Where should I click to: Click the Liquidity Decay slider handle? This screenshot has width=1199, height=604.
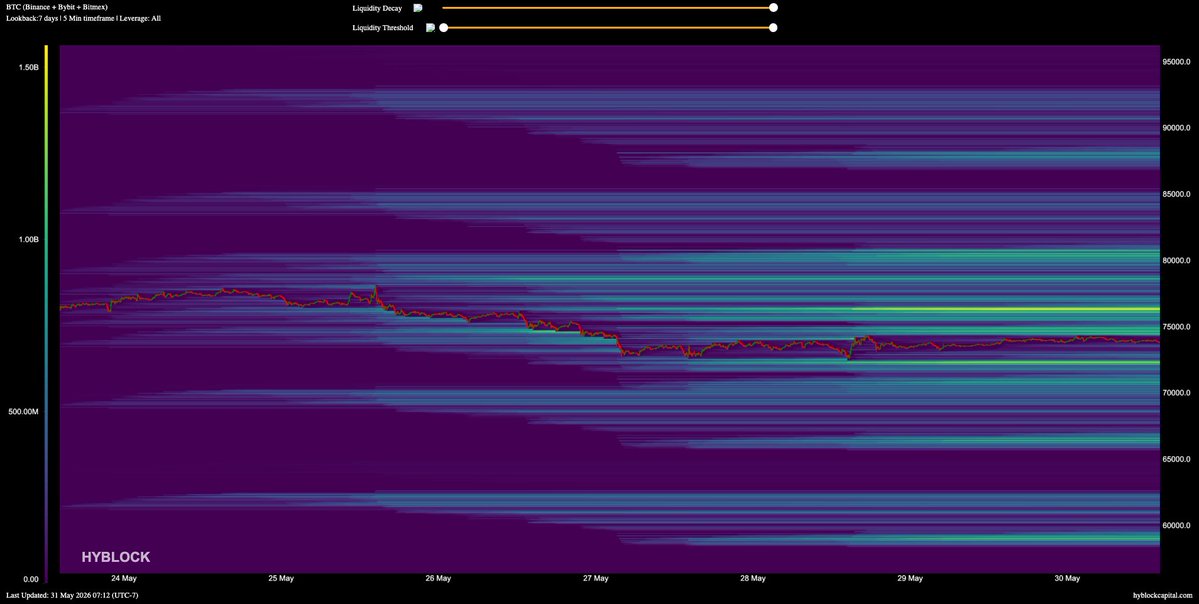(x=773, y=8)
